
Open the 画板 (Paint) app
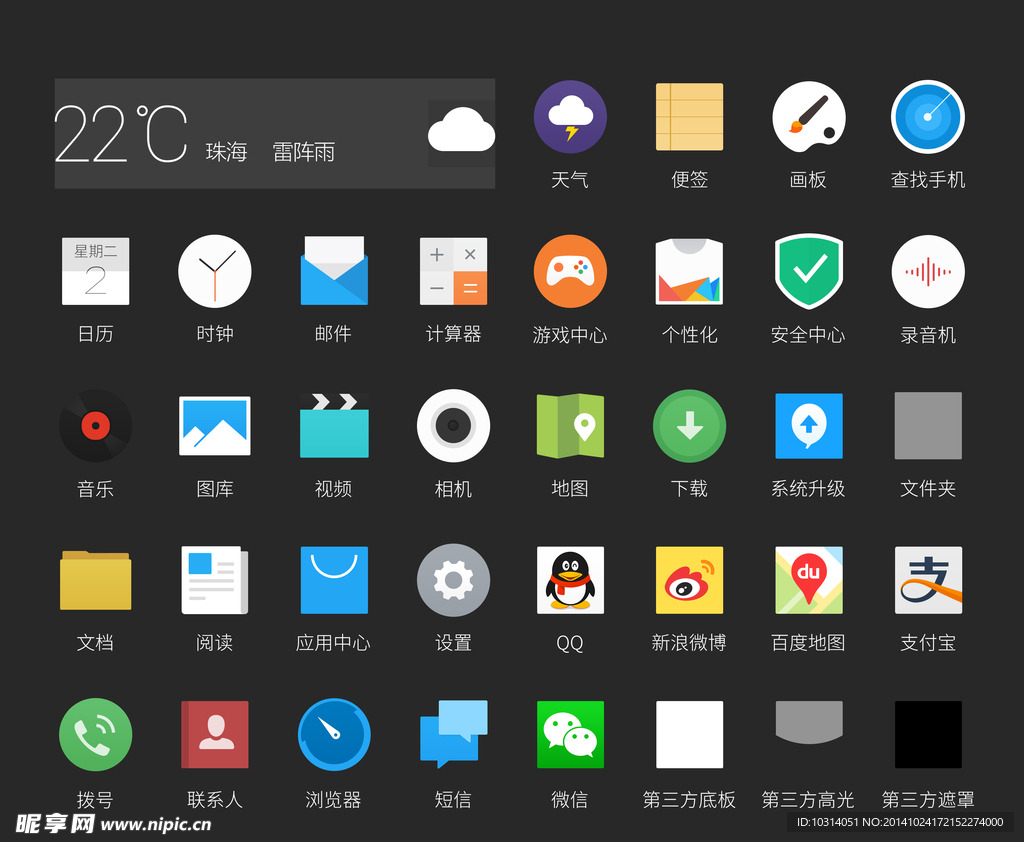[808, 117]
